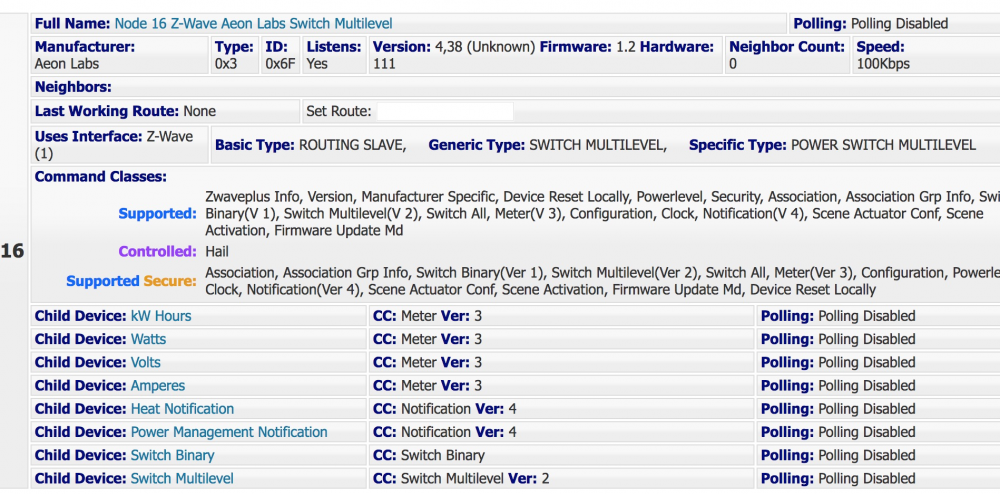
Task: Open the kW Hours child device
Action: [x=161, y=316]
